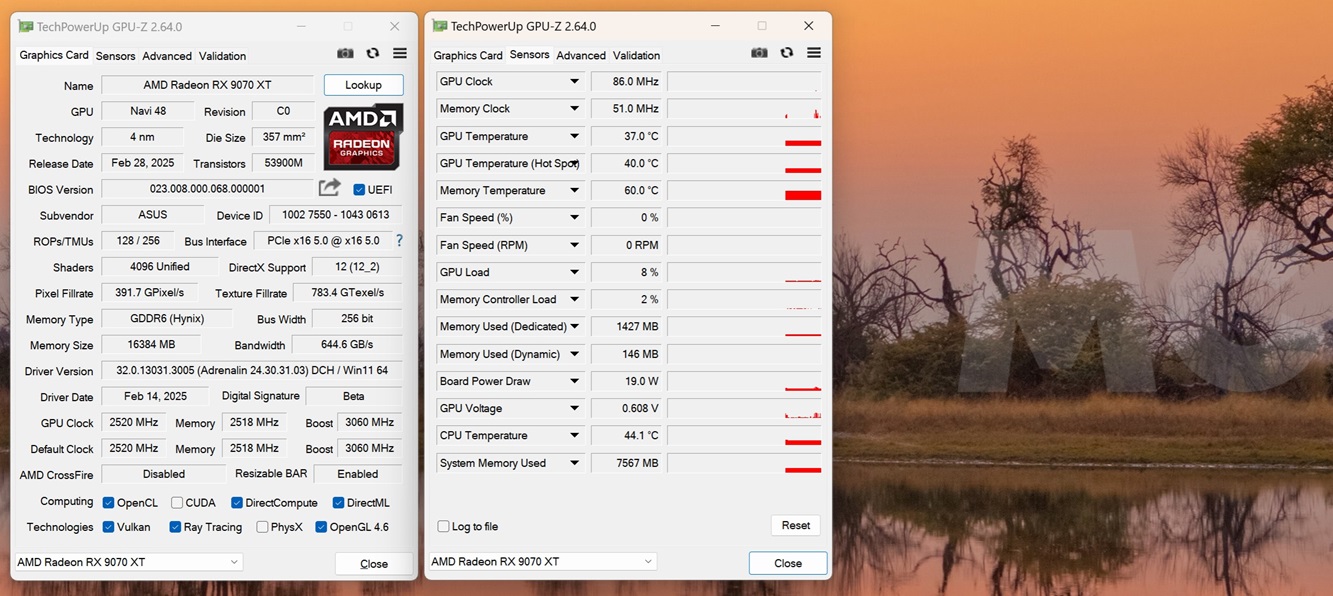Open the hamburger menu in Graphics Card window
Image resolution: width=1333 pixels, height=596 pixels.
(400, 54)
